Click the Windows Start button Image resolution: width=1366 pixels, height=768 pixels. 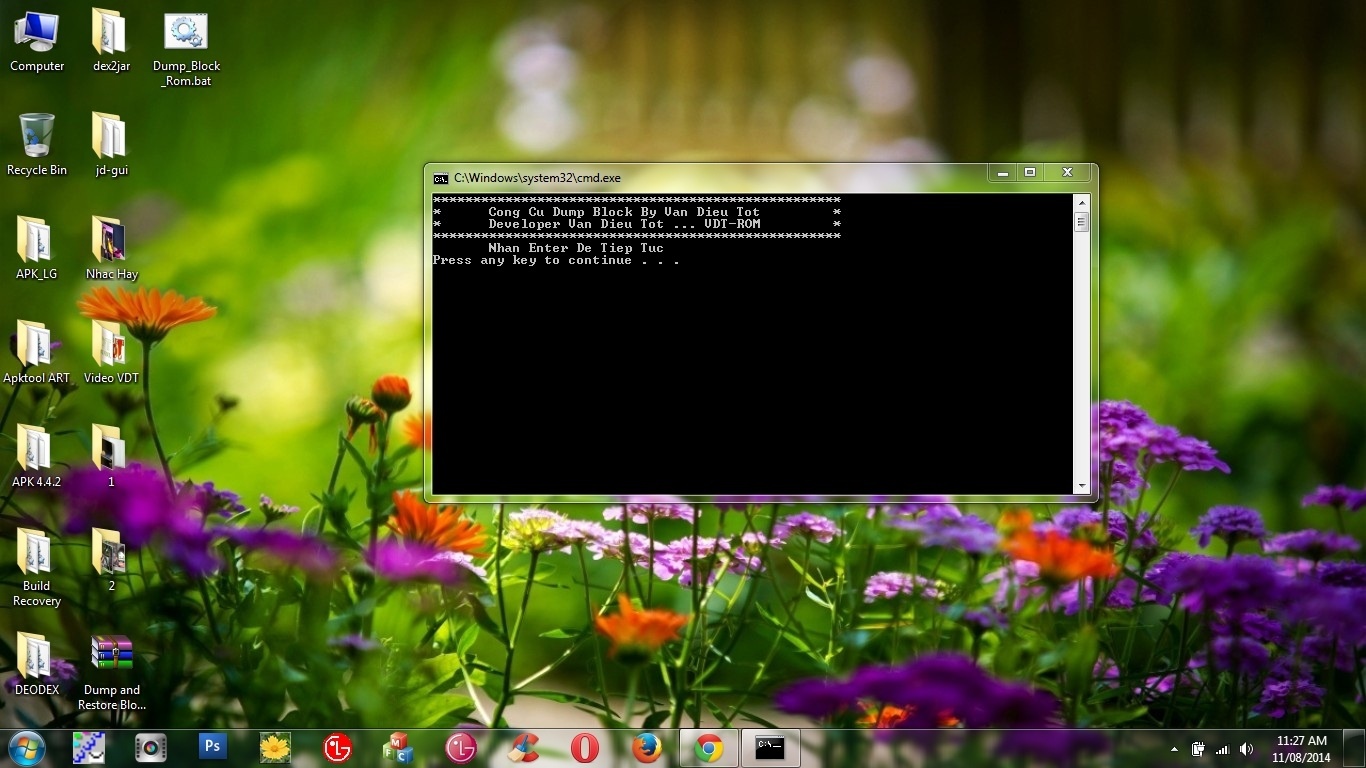tap(27, 747)
